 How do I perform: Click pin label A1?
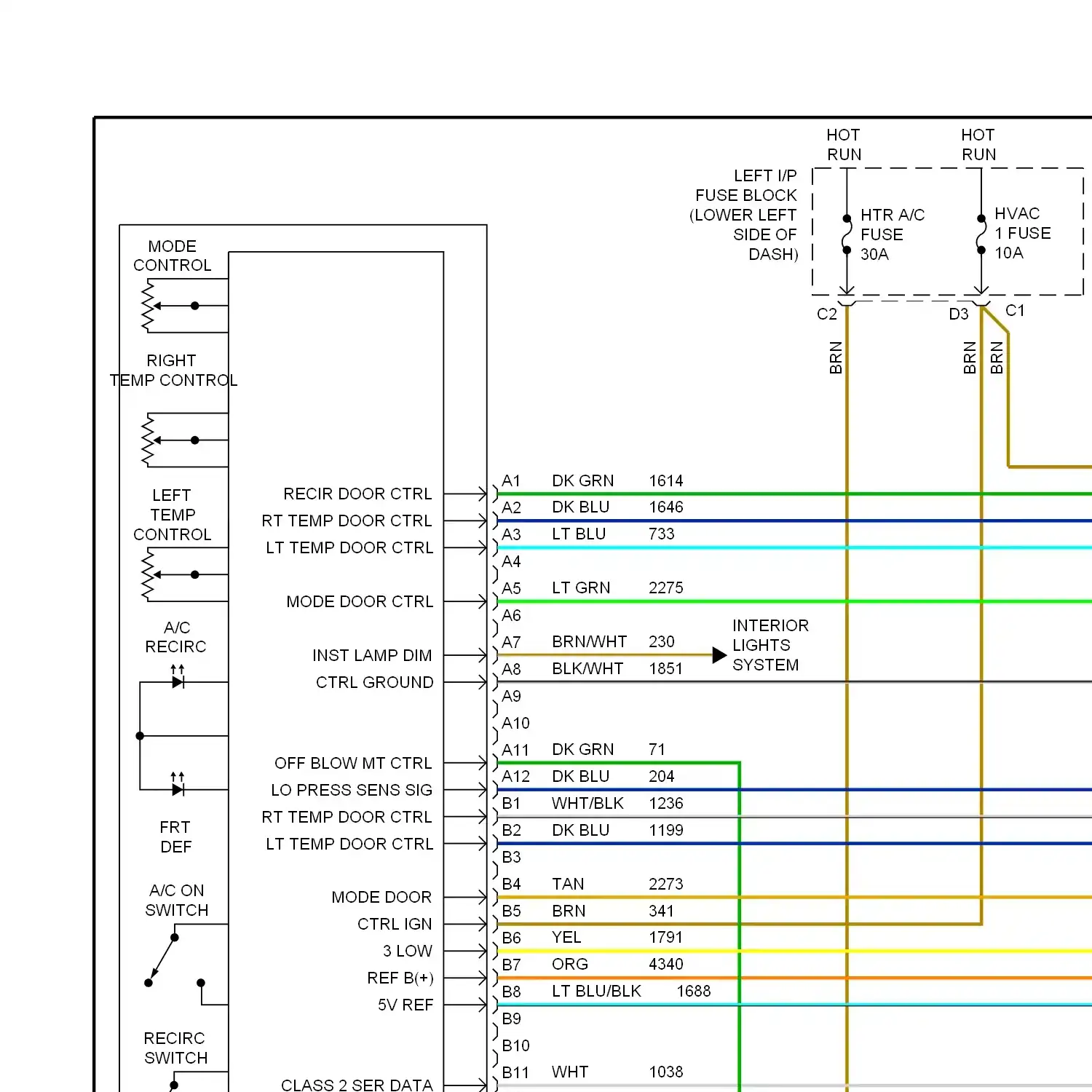(x=511, y=480)
